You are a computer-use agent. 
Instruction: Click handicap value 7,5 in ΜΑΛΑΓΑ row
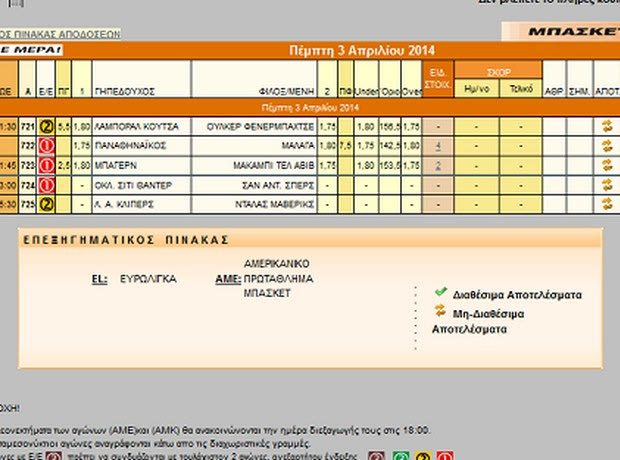coord(346,146)
